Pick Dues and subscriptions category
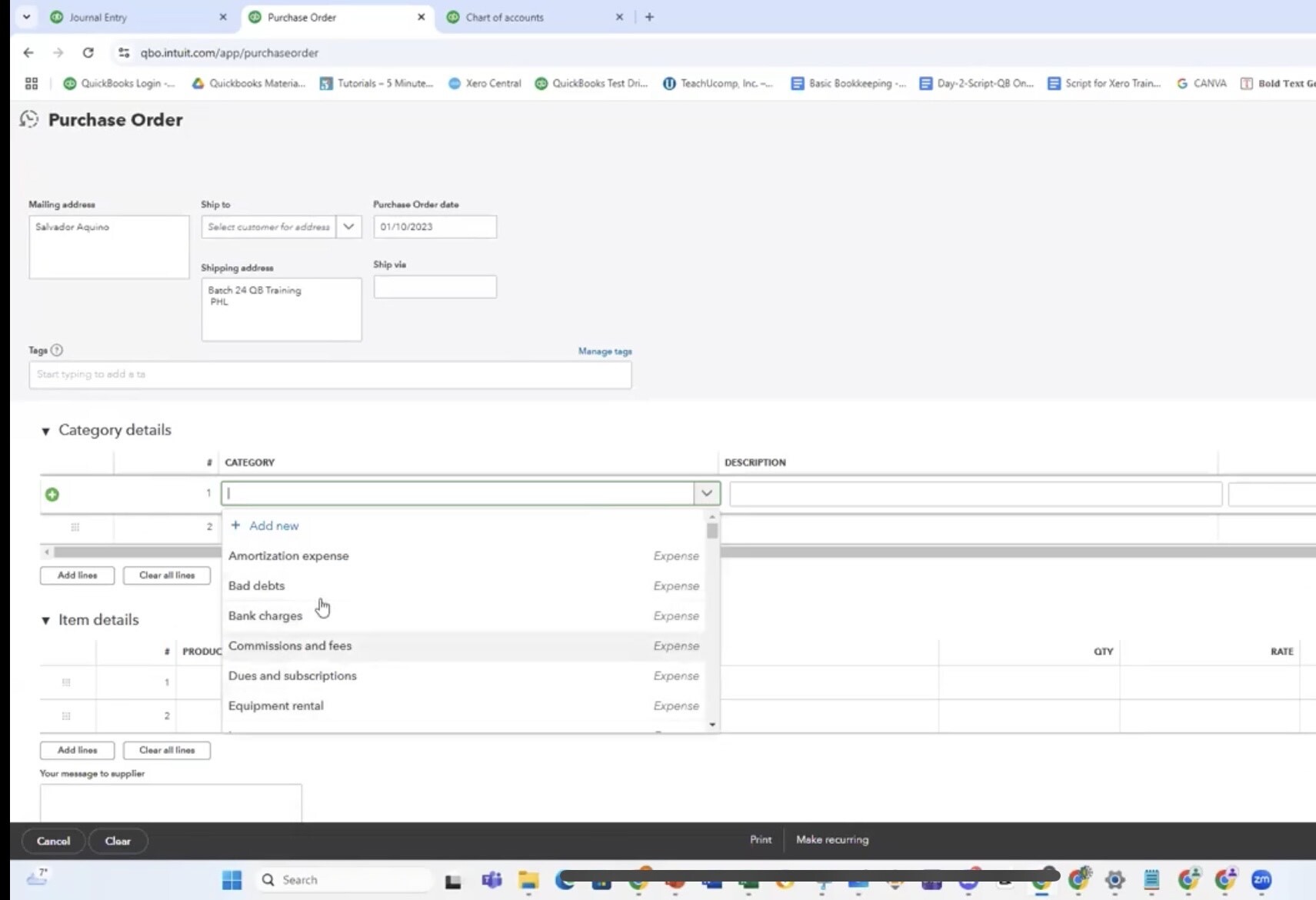Screen dimensions: 1316x900 pos(464,675)
